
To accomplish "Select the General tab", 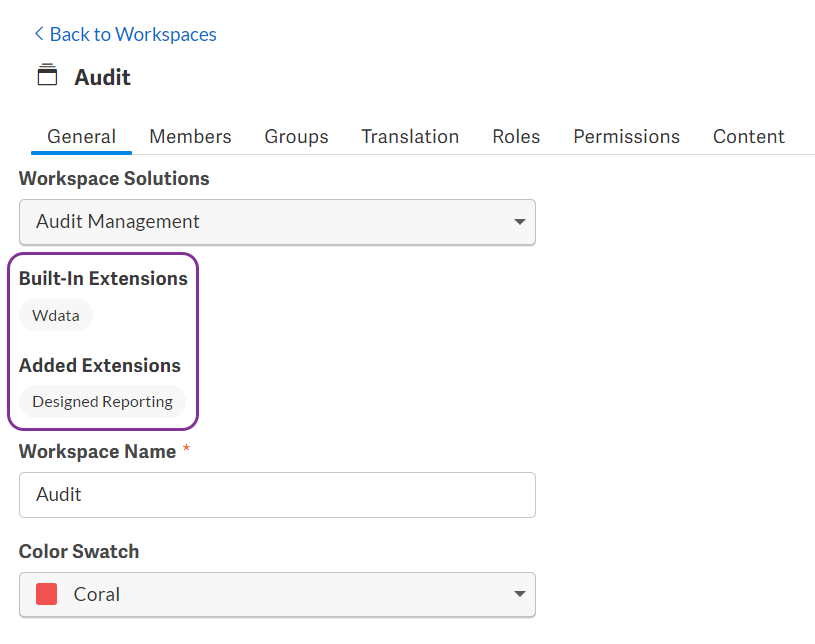I will coord(81,137).
